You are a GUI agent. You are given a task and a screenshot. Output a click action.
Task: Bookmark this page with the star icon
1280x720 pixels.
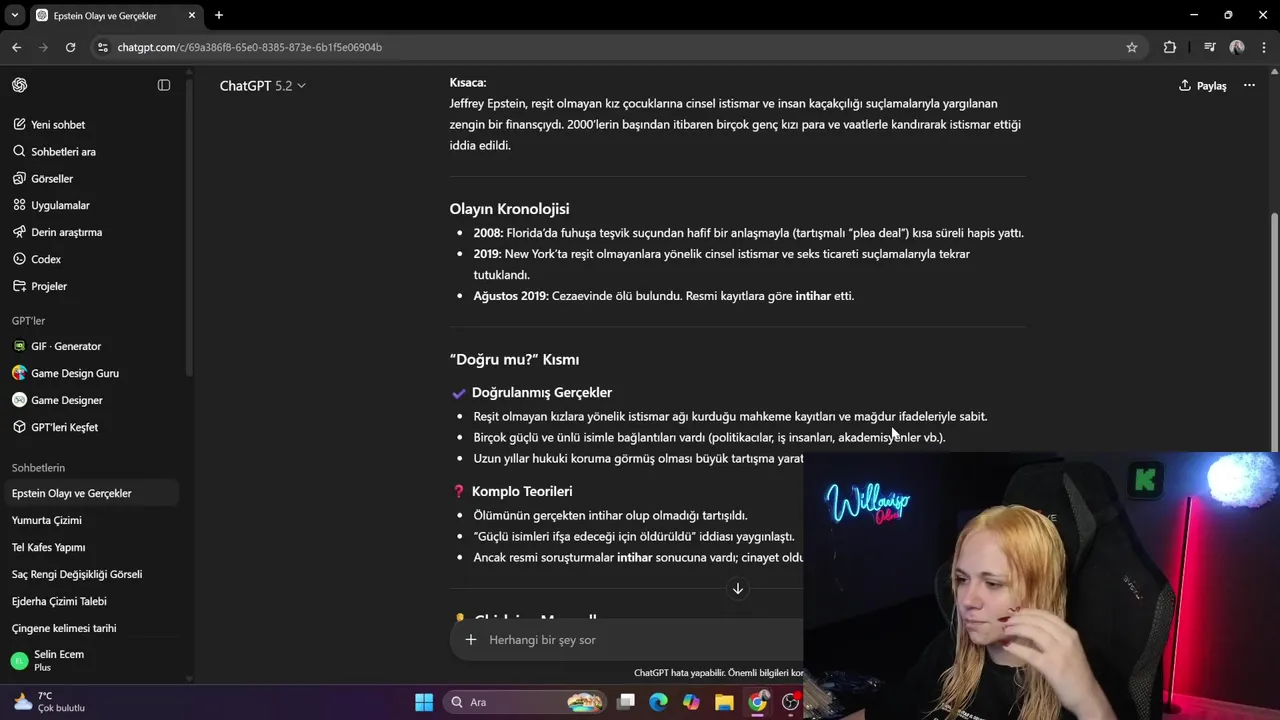[x=1132, y=47]
